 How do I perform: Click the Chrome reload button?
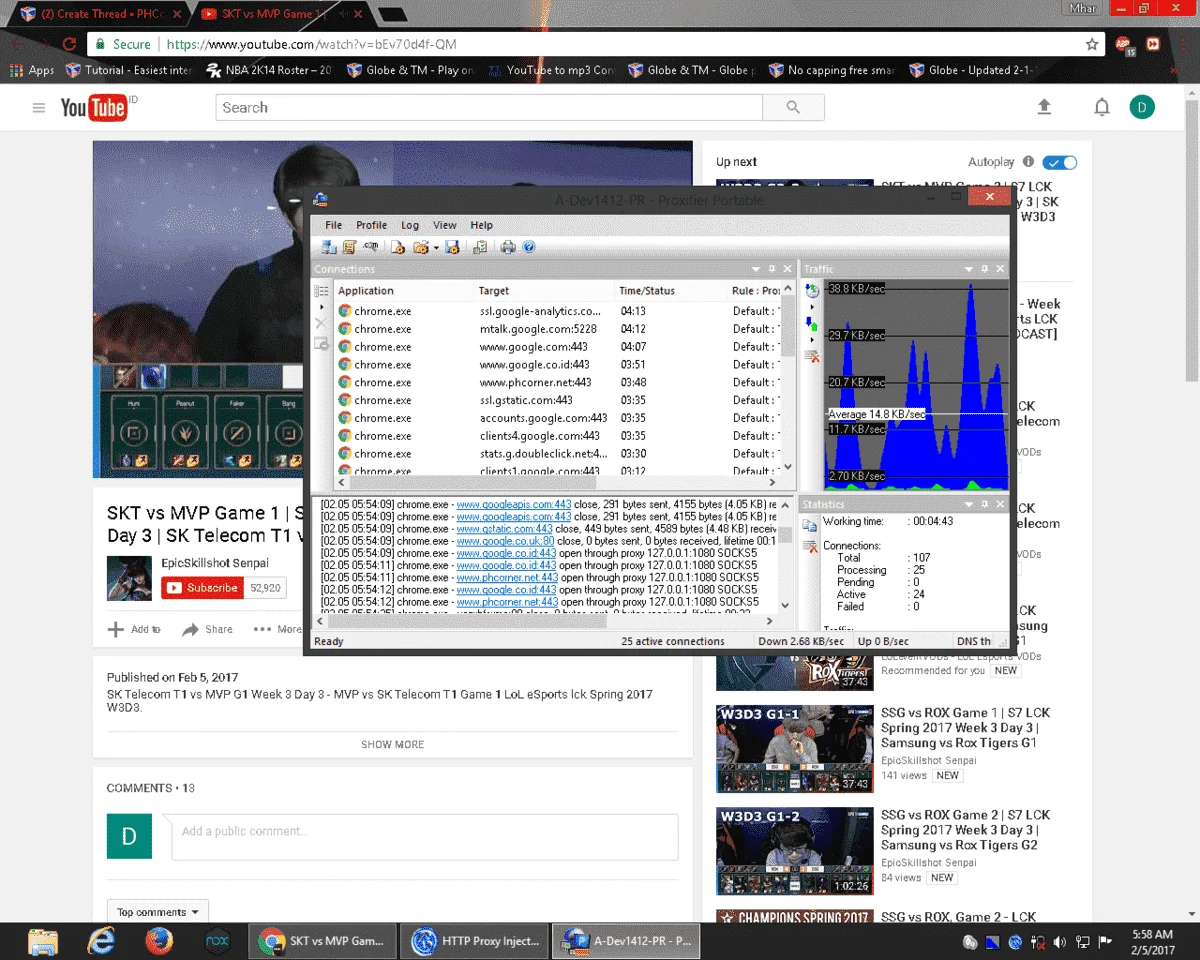point(69,44)
